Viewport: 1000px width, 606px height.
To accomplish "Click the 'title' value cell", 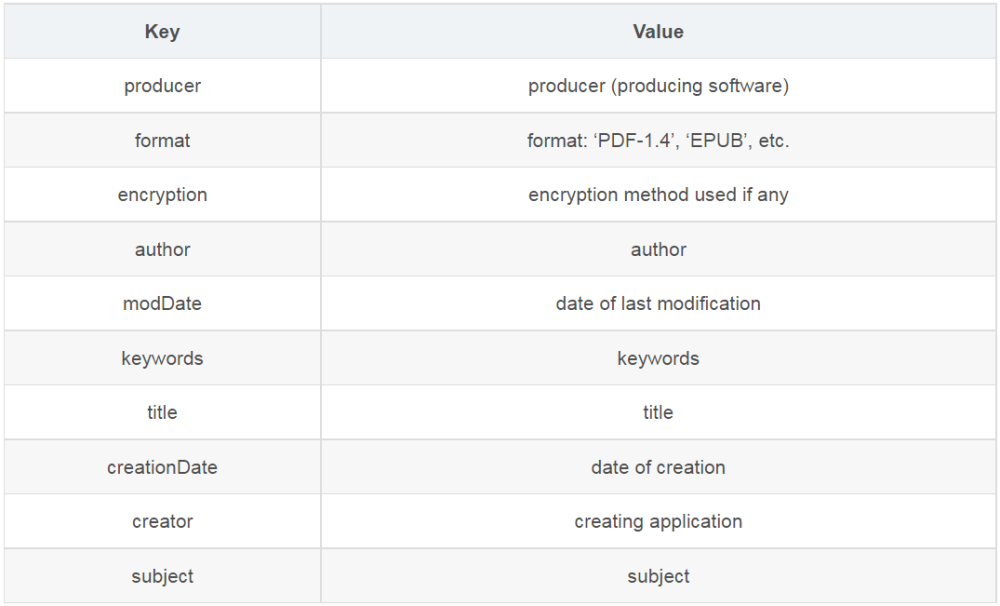I will 658,412.
